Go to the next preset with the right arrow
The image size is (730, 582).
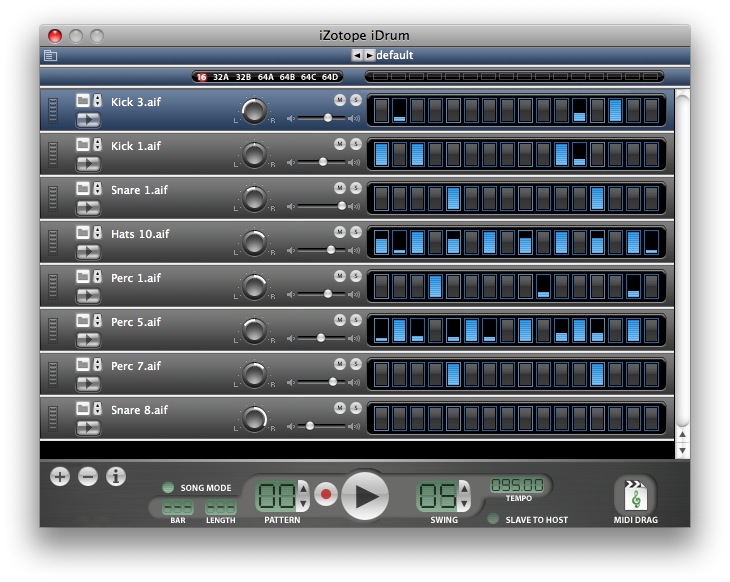[369, 55]
